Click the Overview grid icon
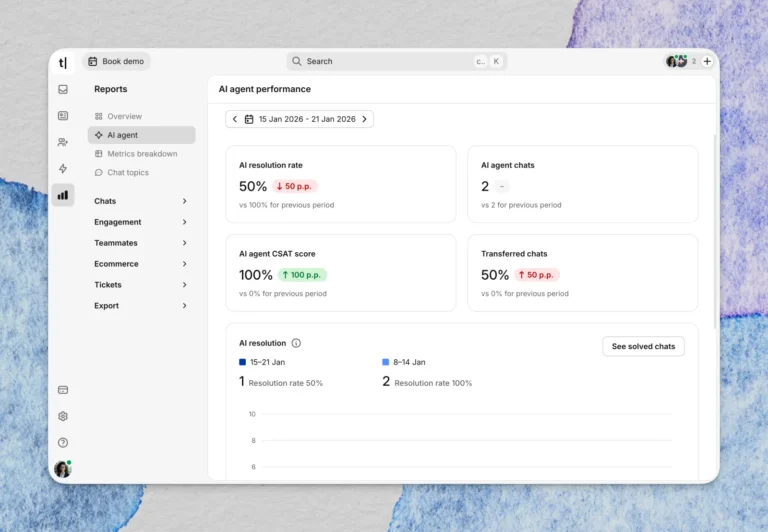The height and width of the screenshot is (532, 768). coord(98,116)
